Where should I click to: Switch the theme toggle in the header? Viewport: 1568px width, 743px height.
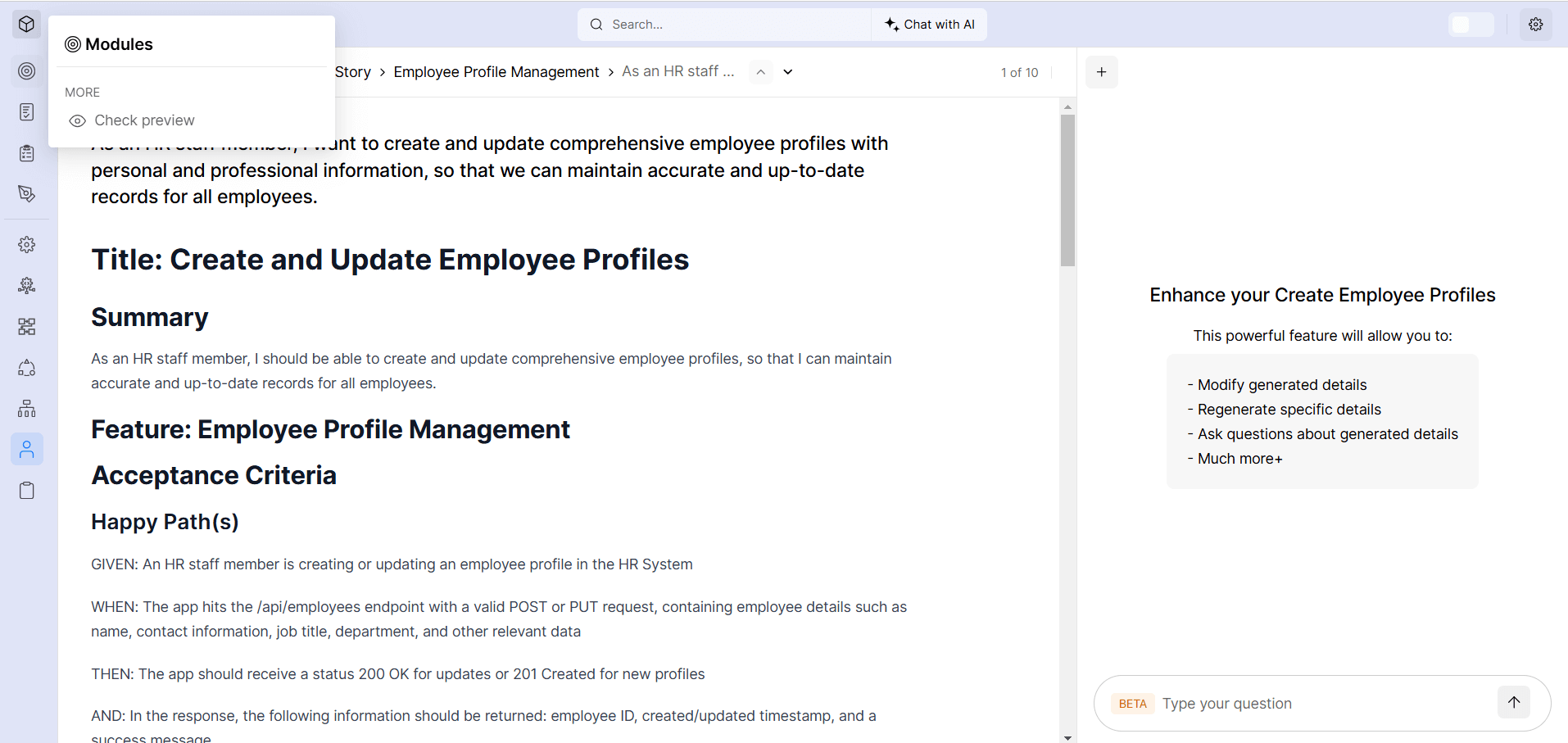pyautogui.click(x=1471, y=24)
